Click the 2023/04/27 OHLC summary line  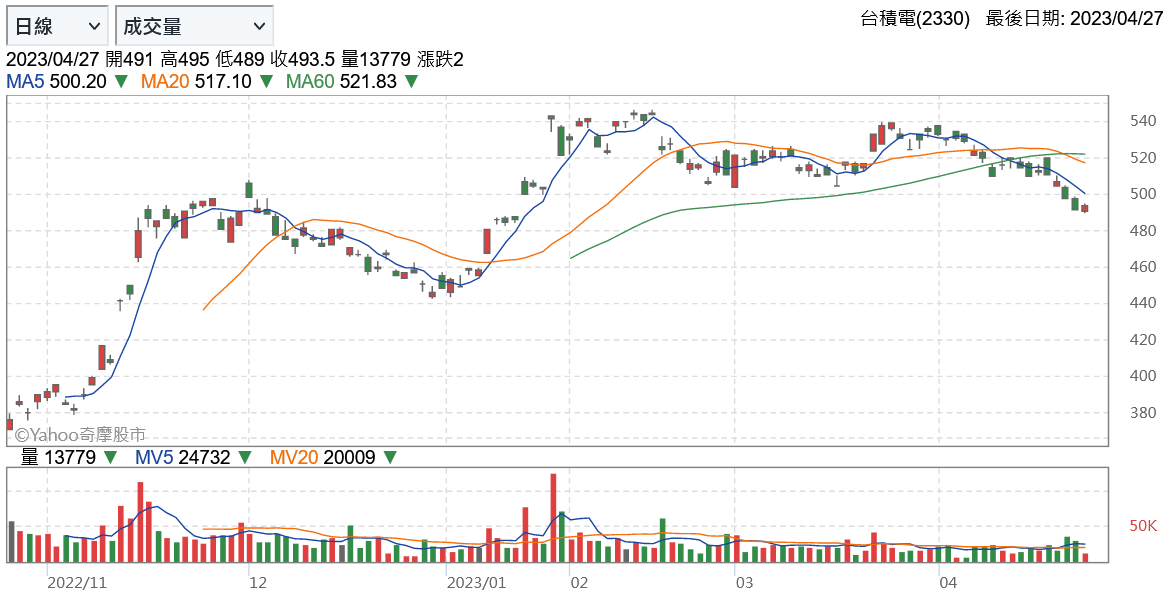click(x=235, y=59)
